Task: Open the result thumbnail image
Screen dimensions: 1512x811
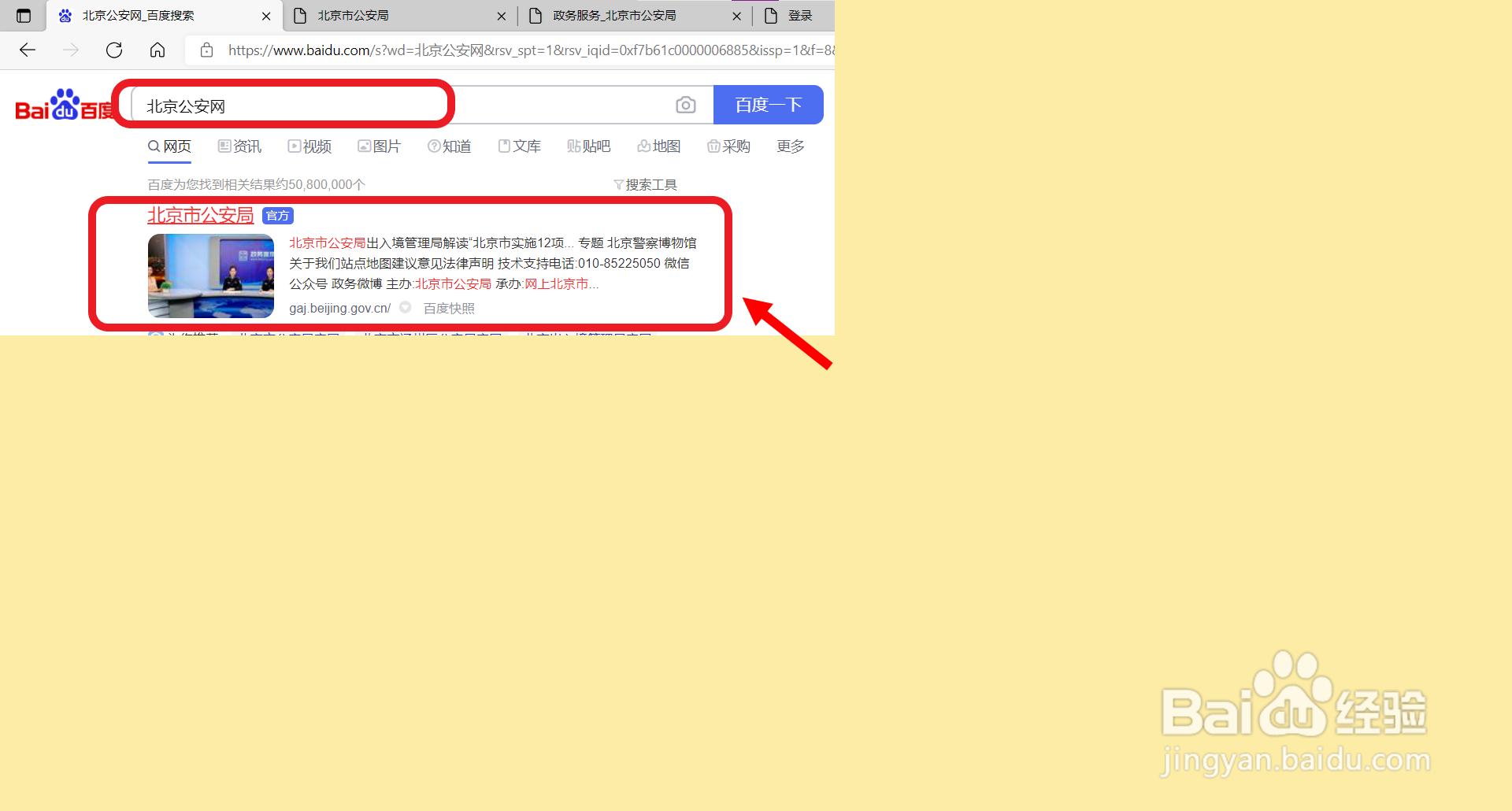Action: pyautogui.click(x=211, y=276)
